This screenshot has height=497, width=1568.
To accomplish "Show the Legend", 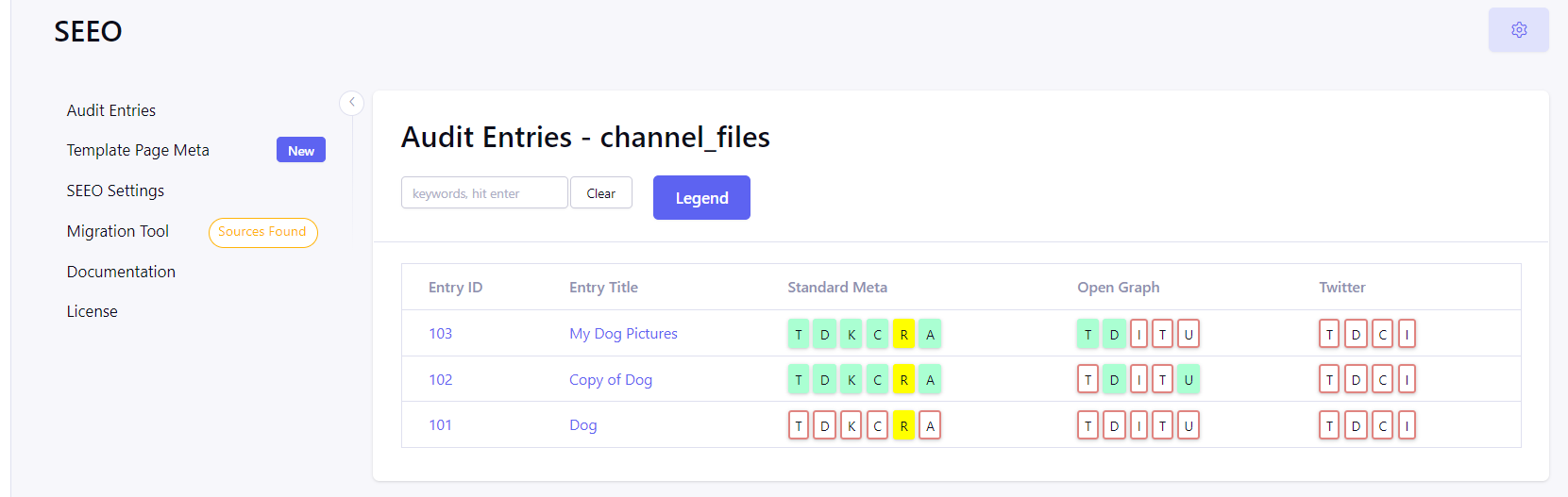I will pyautogui.click(x=701, y=197).
